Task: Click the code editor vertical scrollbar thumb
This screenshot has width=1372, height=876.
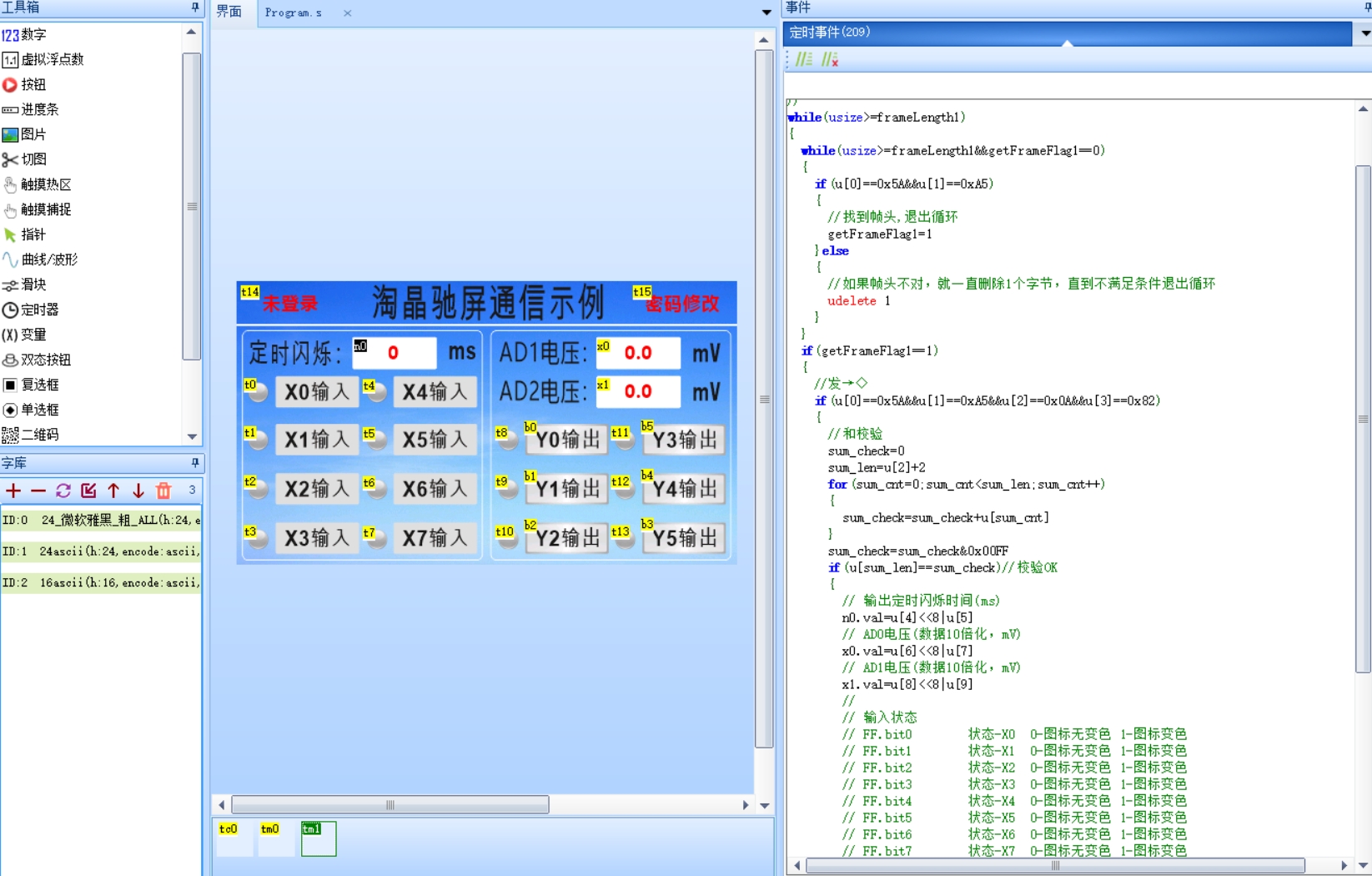Action: pos(1364,419)
